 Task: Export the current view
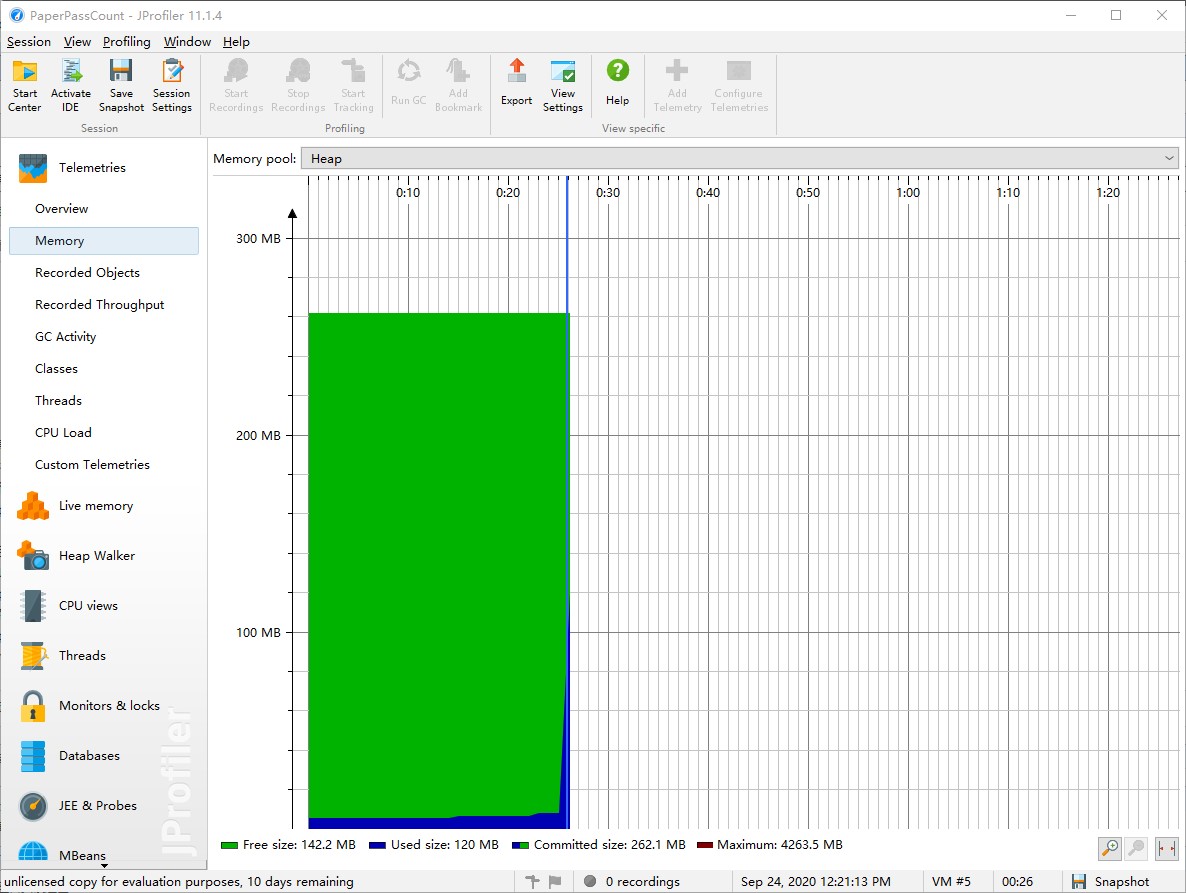tap(517, 82)
